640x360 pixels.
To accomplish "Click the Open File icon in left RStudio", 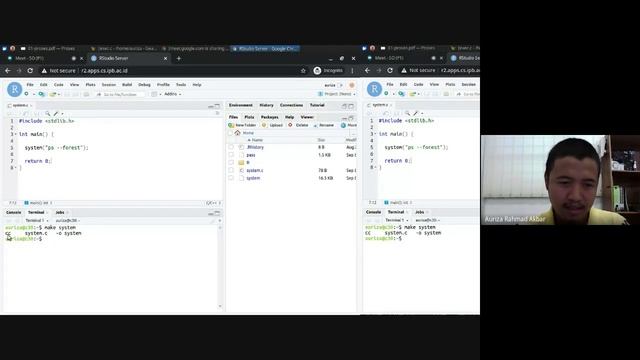I will 52,94.
